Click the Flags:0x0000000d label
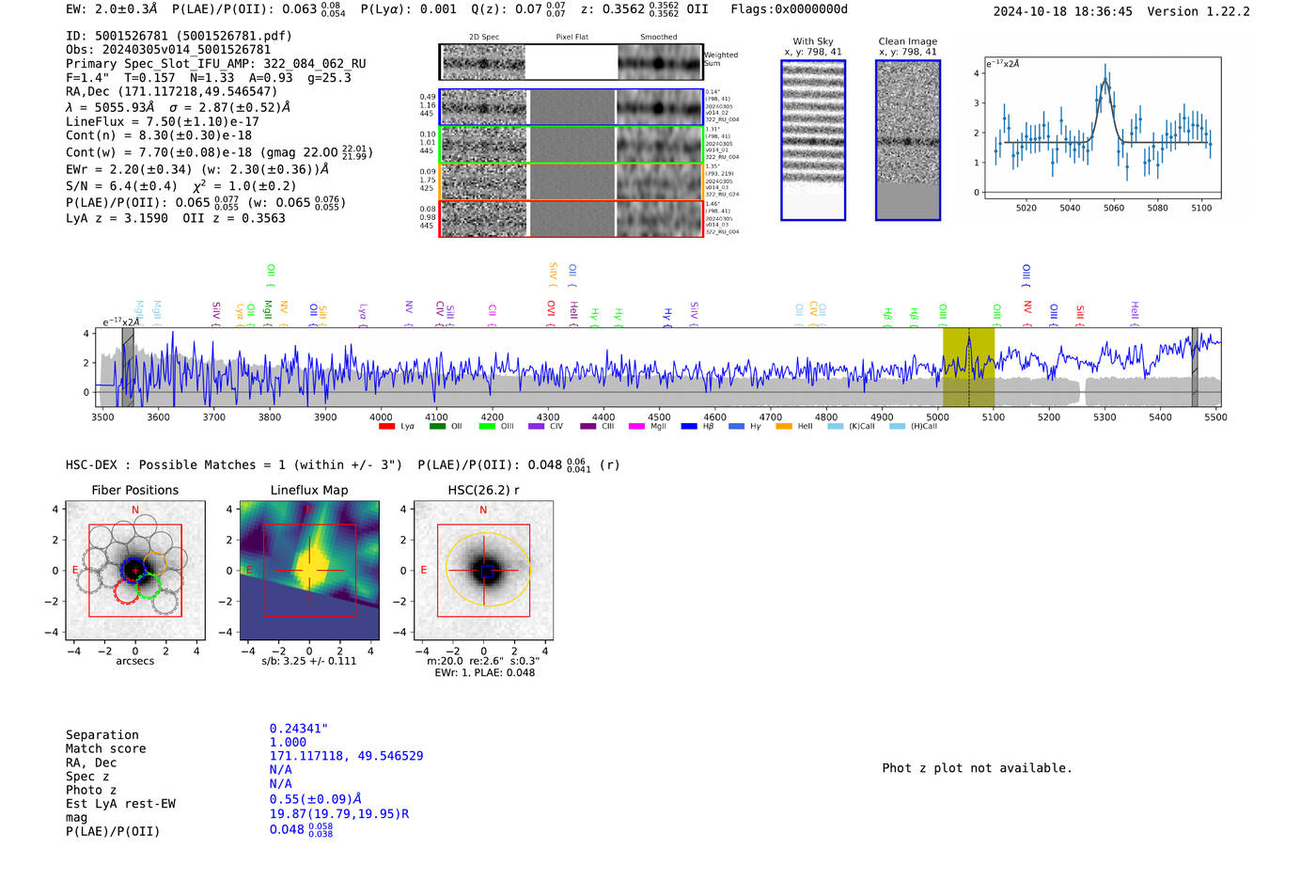The width and height of the screenshot is (1316, 896). [790, 9]
